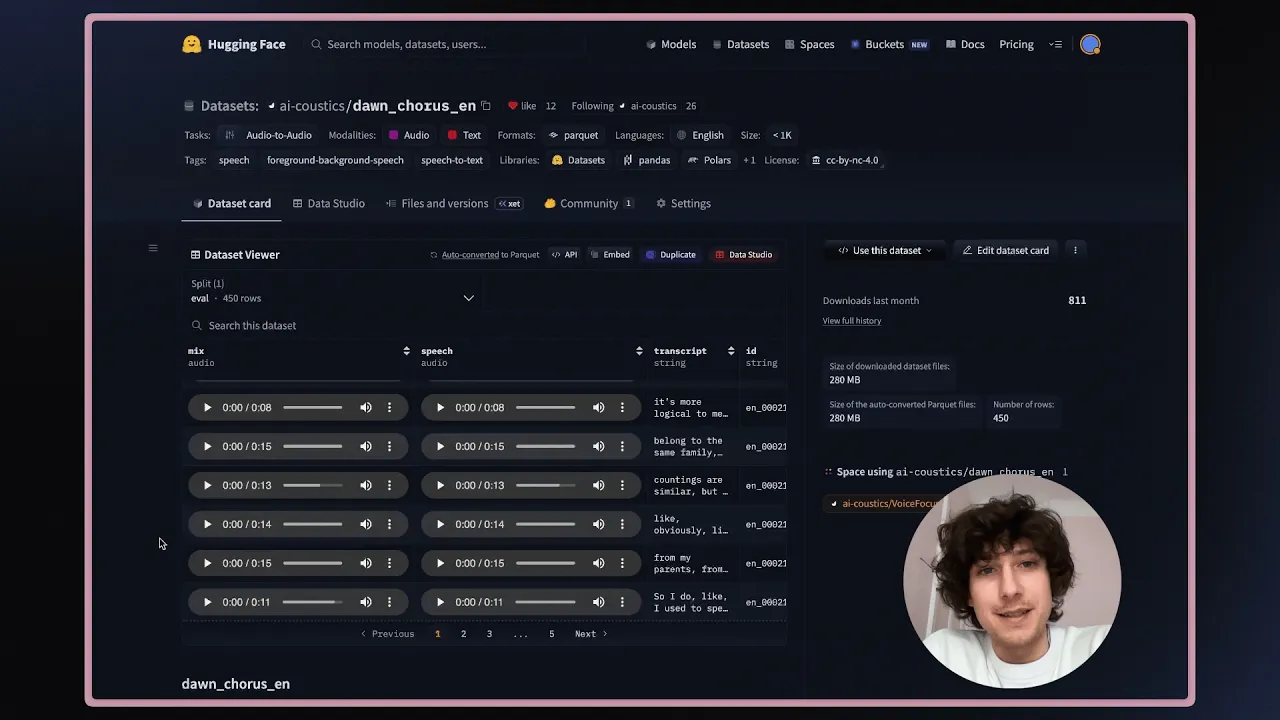
Task: Like the dawn_chorus_en dataset
Action: coord(522,106)
